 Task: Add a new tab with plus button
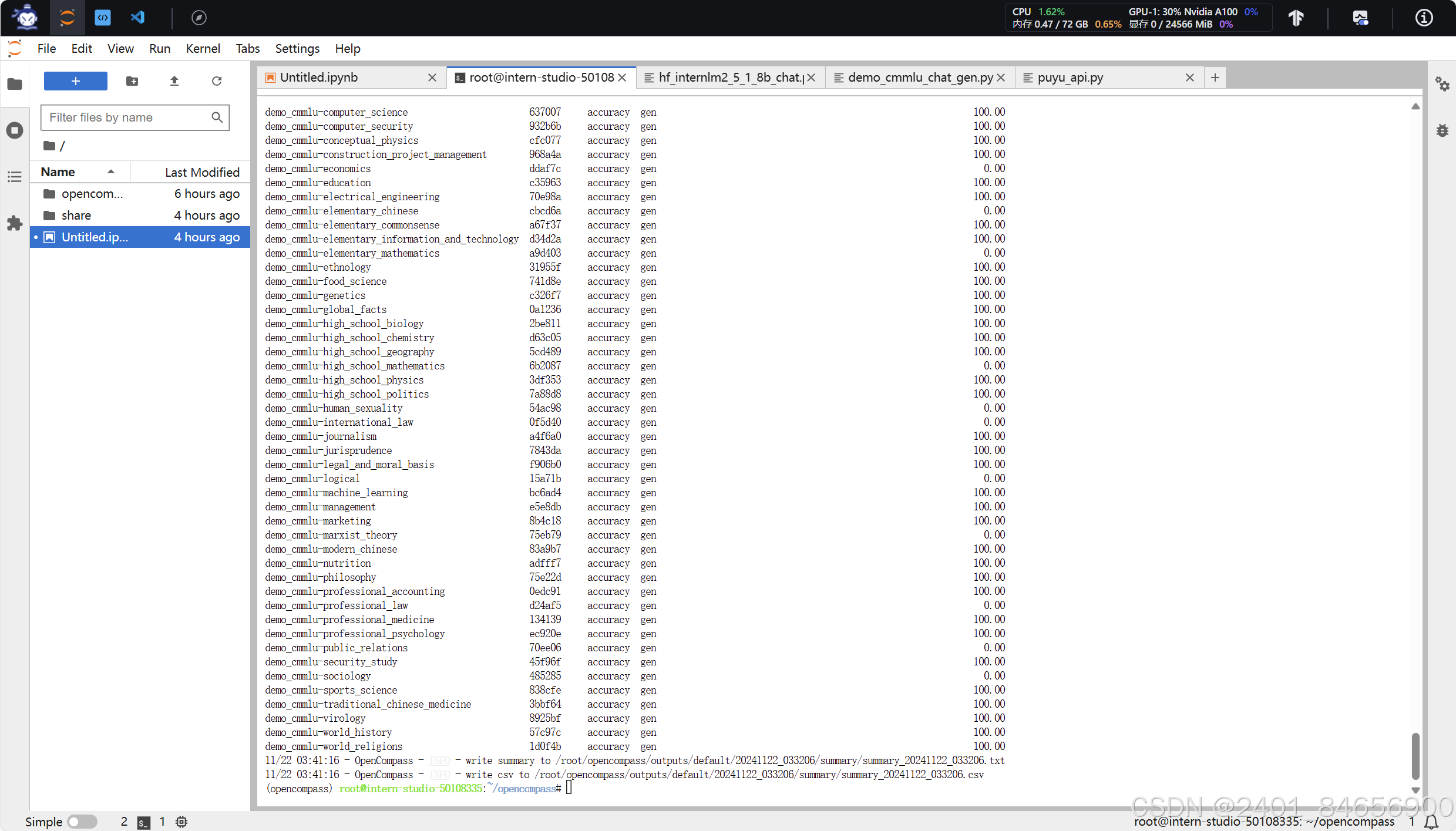pyautogui.click(x=1215, y=78)
